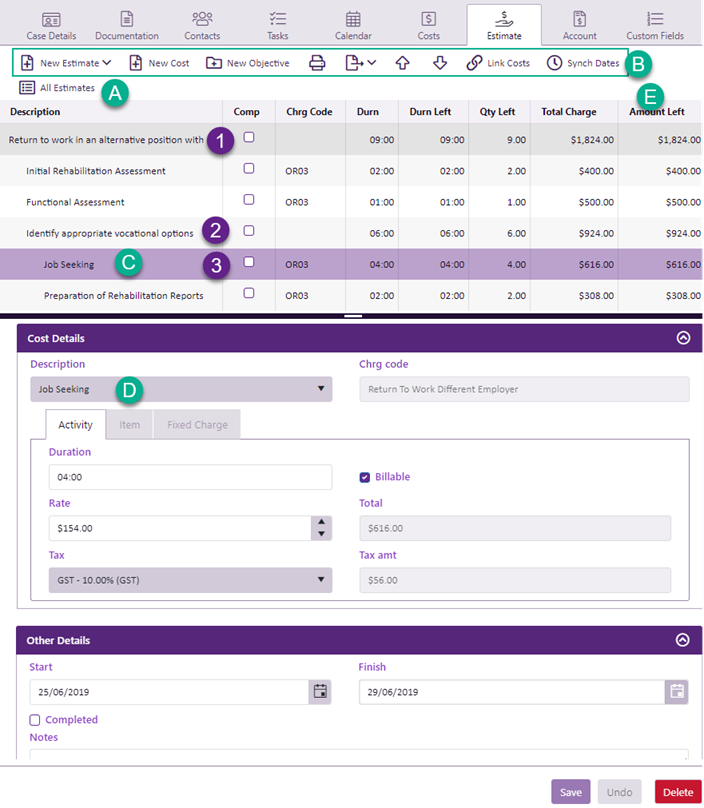This screenshot has width=704, height=808.
Task: Click the Link Costs chain icon
Action: (475, 63)
